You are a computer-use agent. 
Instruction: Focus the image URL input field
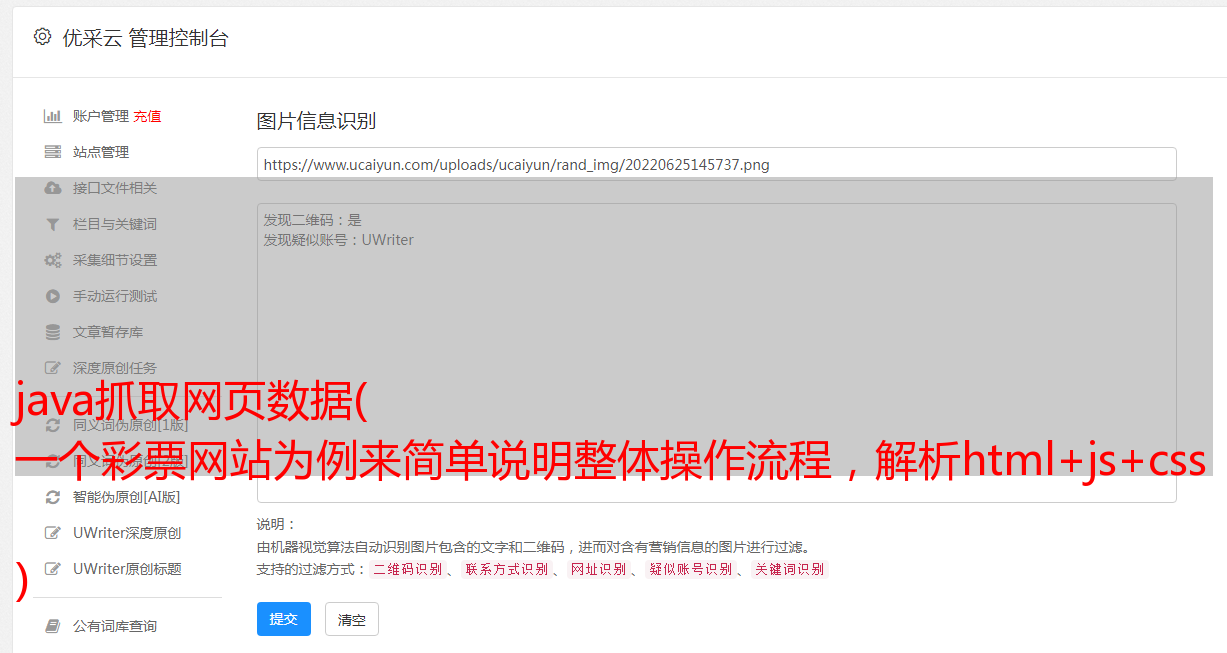[x=716, y=164]
